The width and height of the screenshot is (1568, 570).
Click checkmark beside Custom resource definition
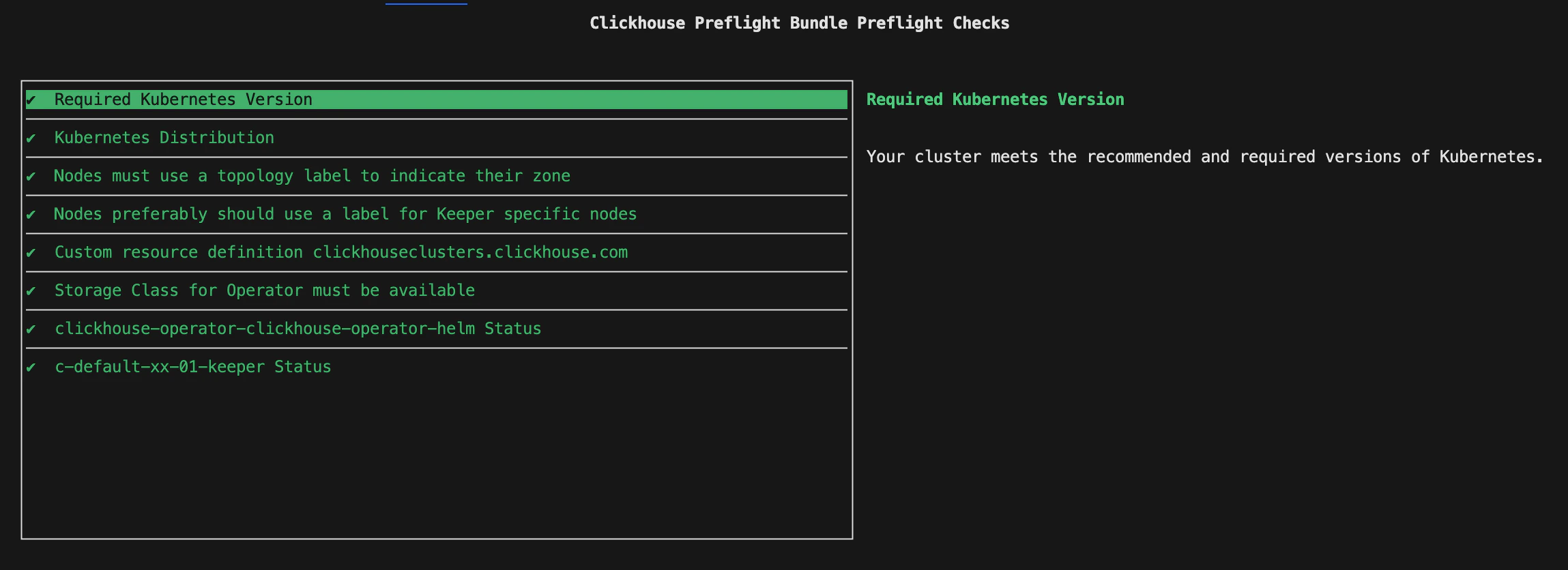(x=31, y=253)
